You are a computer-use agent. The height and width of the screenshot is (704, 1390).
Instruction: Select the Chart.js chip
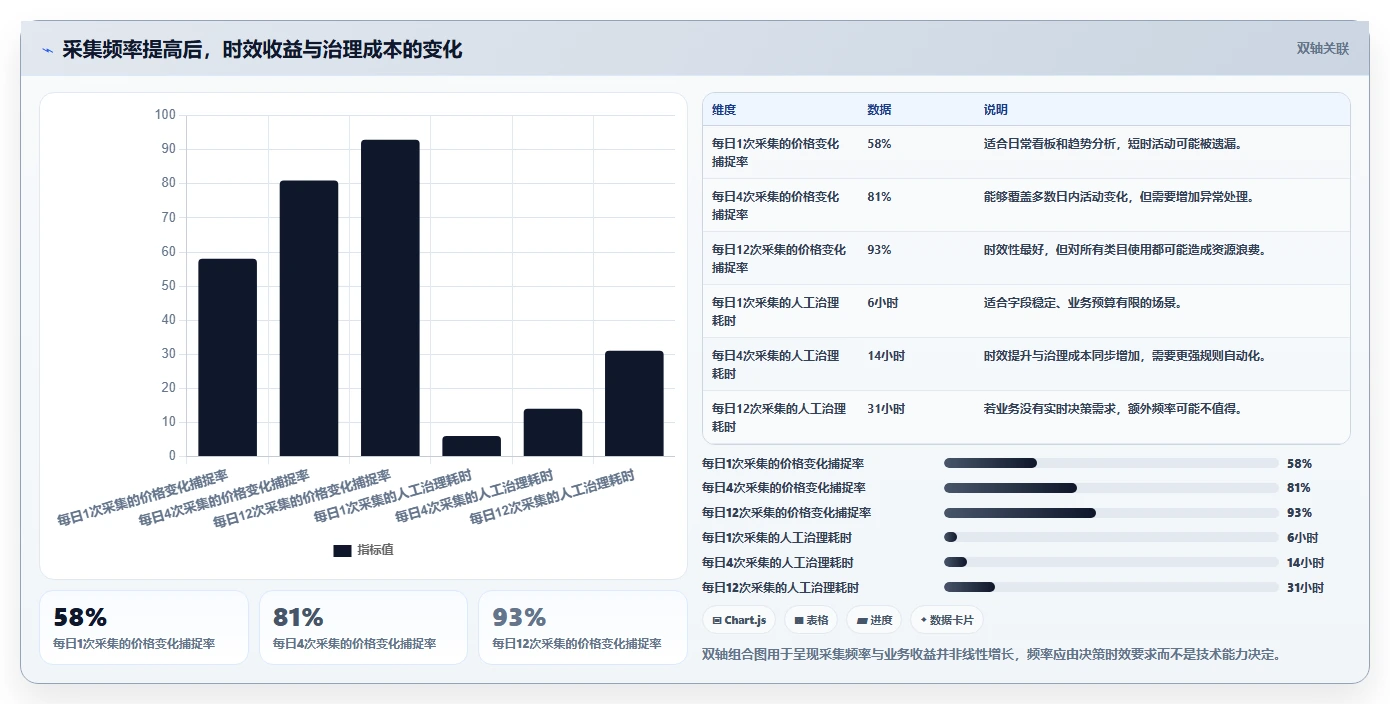pos(739,620)
